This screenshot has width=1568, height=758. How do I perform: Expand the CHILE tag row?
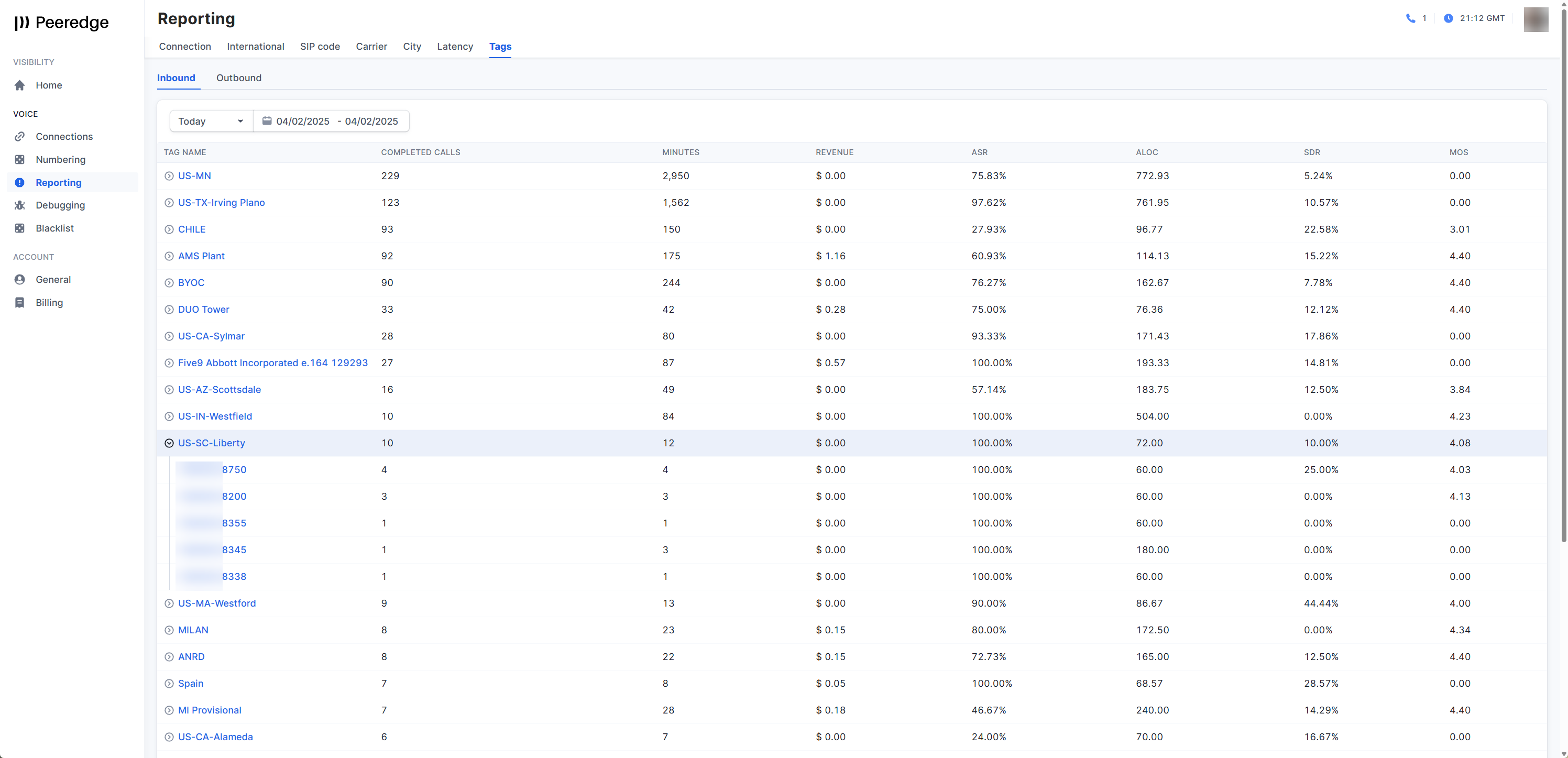point(169,229)
